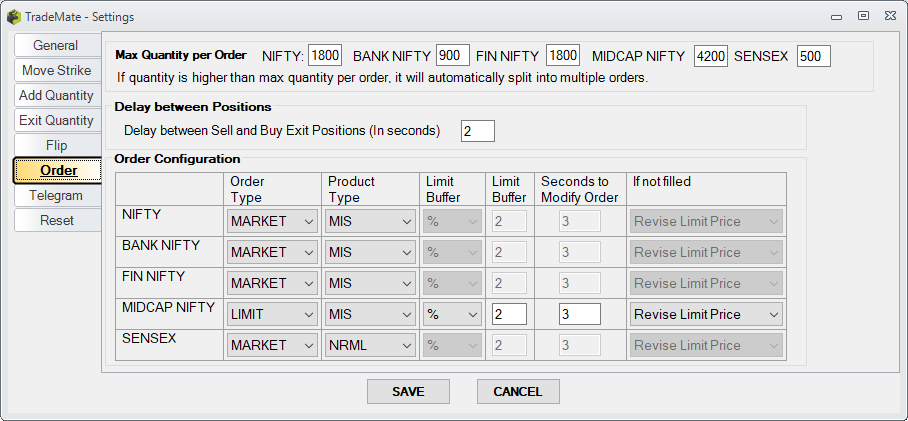Open NIFTY Product Type dropdown

pyautogui.click(x=370, y=221)
